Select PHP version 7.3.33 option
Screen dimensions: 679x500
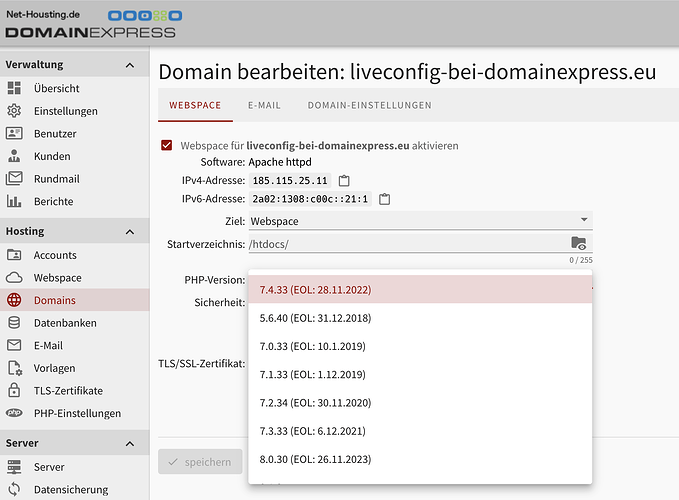point(420,431)
